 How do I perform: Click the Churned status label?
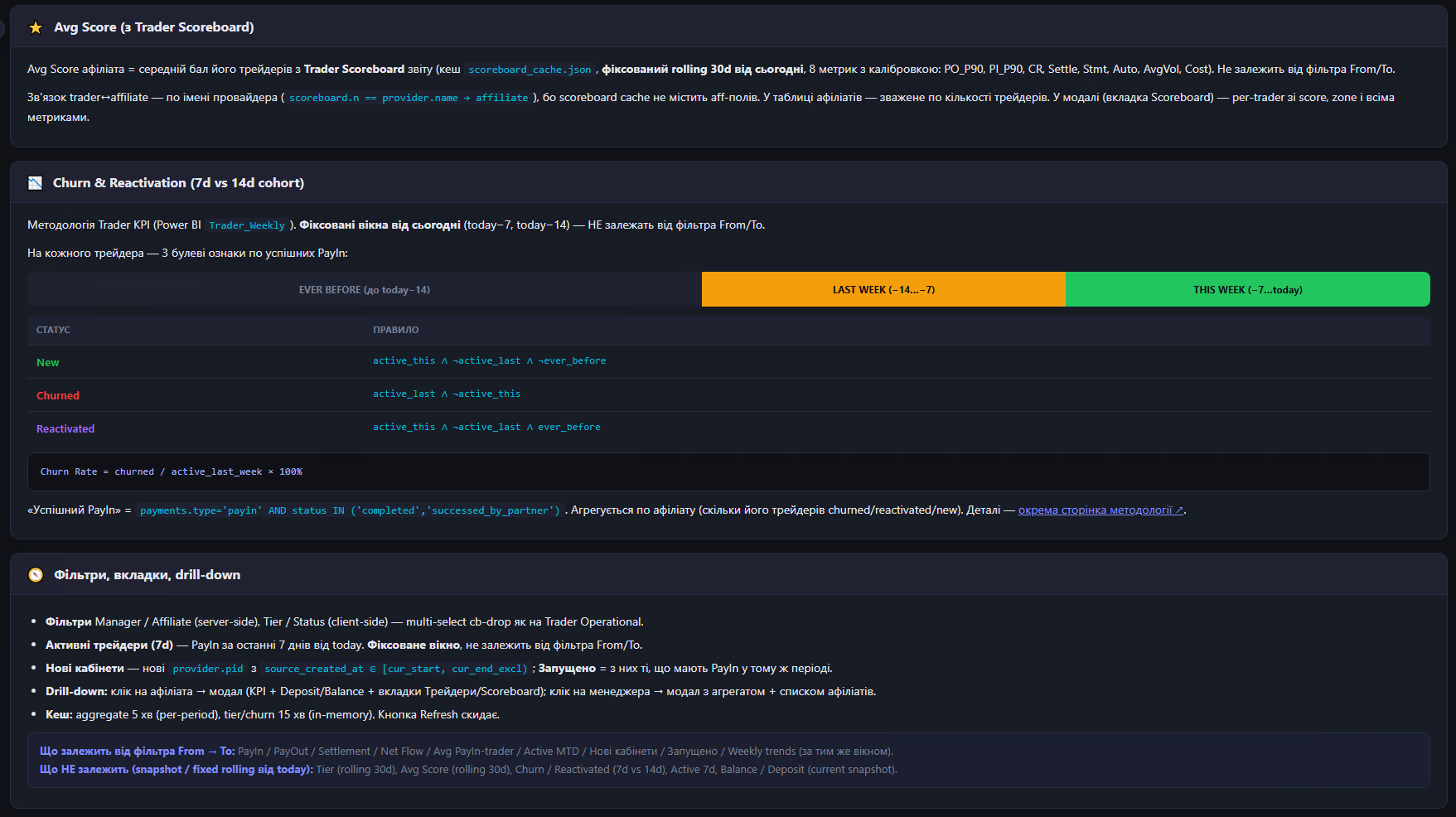pyautogui.click(x=58, y=395)
